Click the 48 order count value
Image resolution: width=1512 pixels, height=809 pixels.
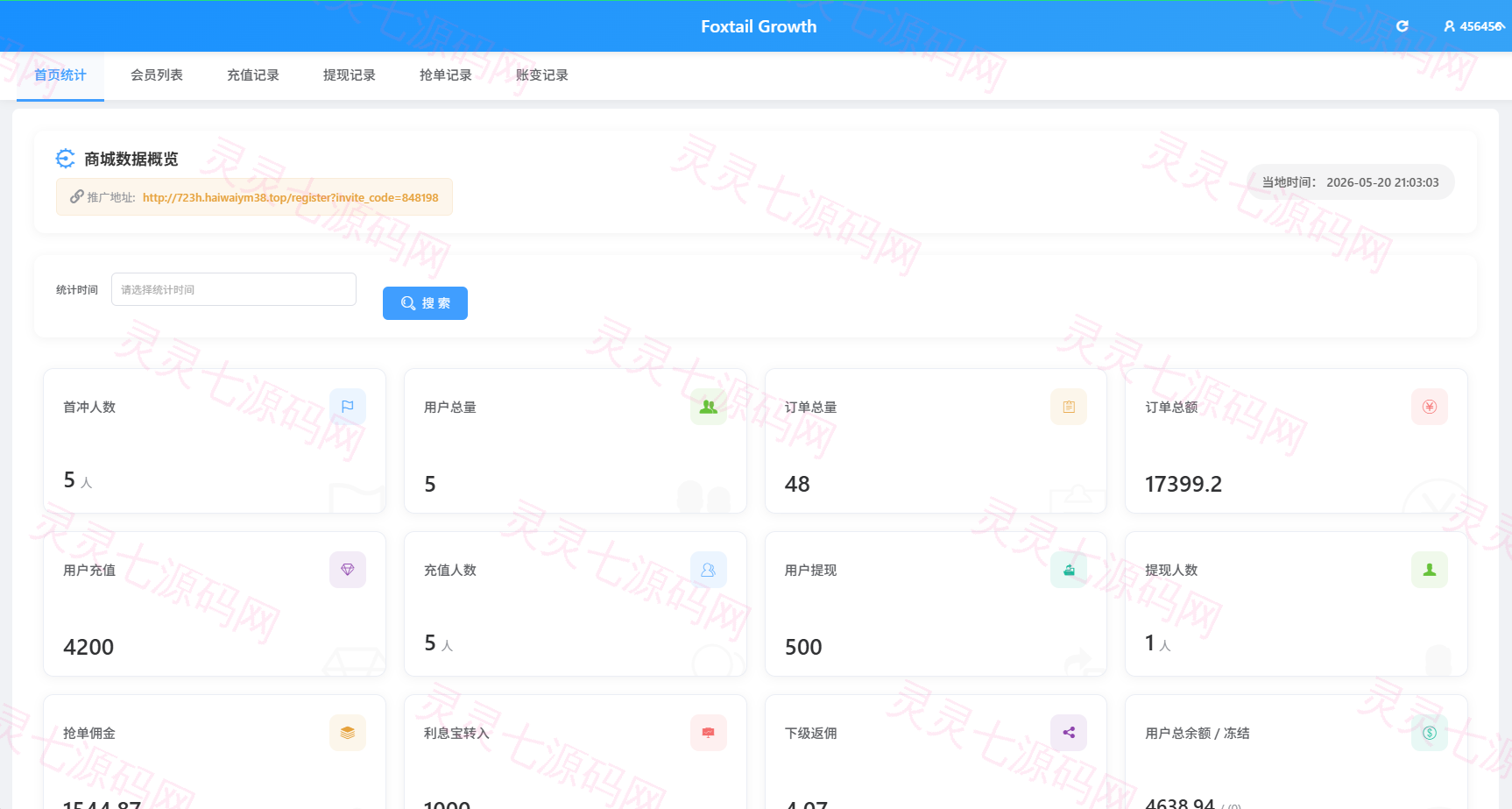click(797, 484)
